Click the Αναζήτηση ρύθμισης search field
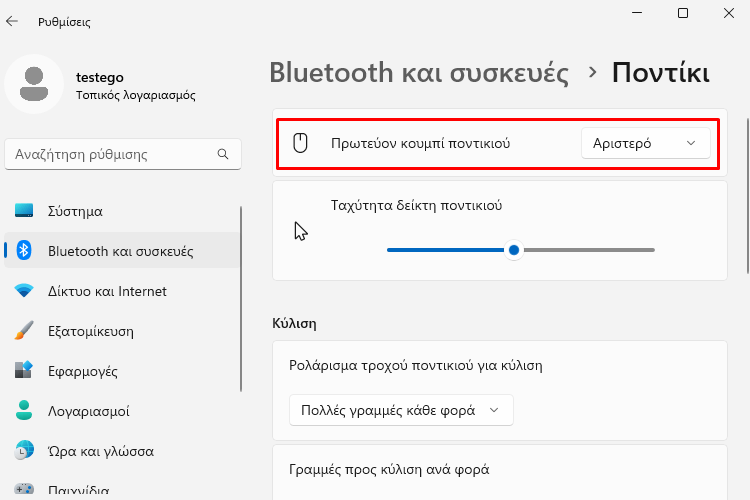Screen dimensions: 750x500 click(x=123, y=154)
